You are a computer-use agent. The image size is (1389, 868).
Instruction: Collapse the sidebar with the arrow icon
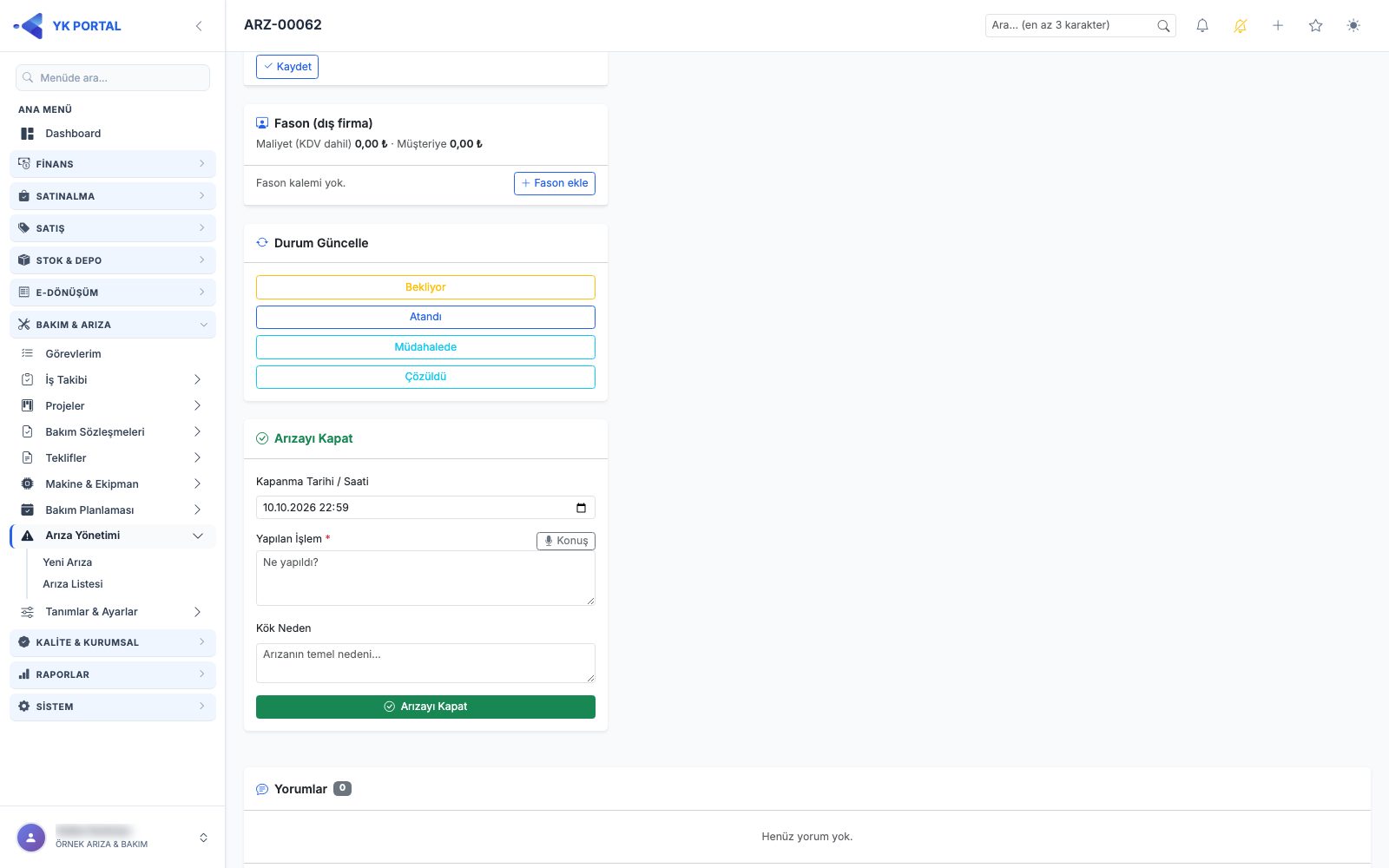(x=199, y=26)
